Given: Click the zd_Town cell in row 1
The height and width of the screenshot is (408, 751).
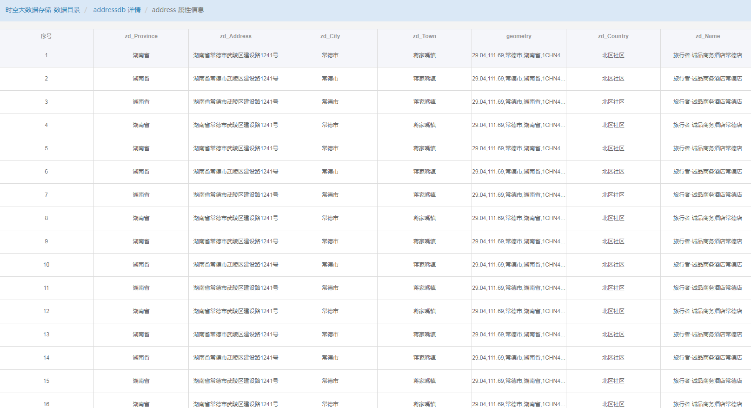Looking at the screenshot, I should pyautogui.click(x=424, y=56).
